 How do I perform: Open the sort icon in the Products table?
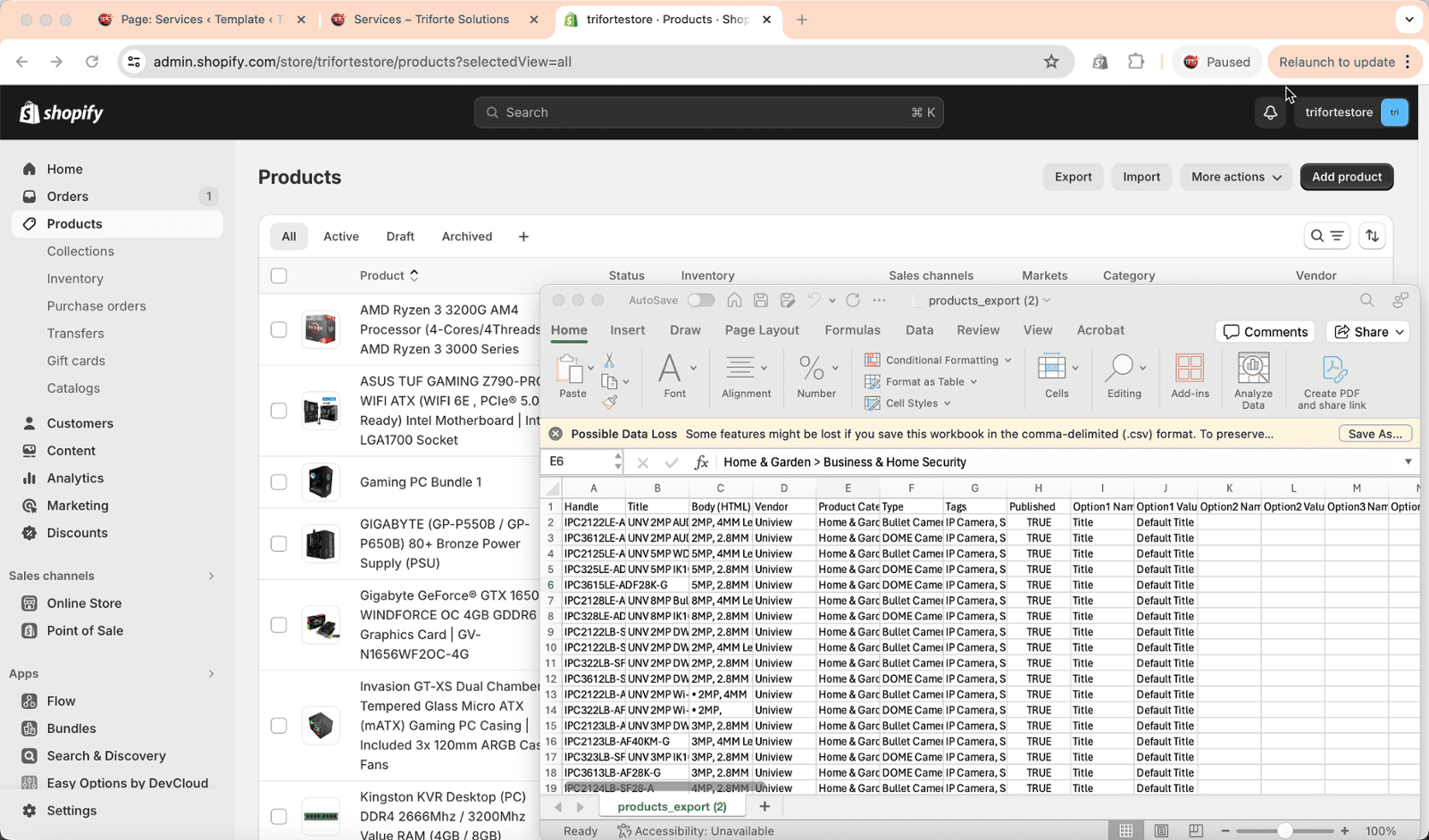point(1372,237)
